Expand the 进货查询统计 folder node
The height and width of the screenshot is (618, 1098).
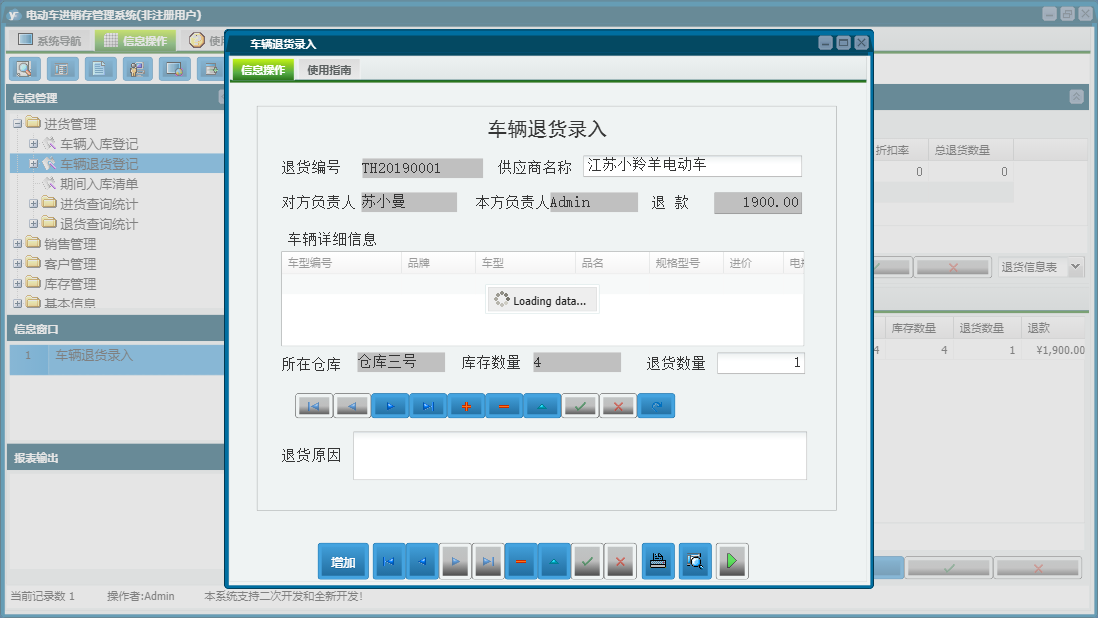34,204
